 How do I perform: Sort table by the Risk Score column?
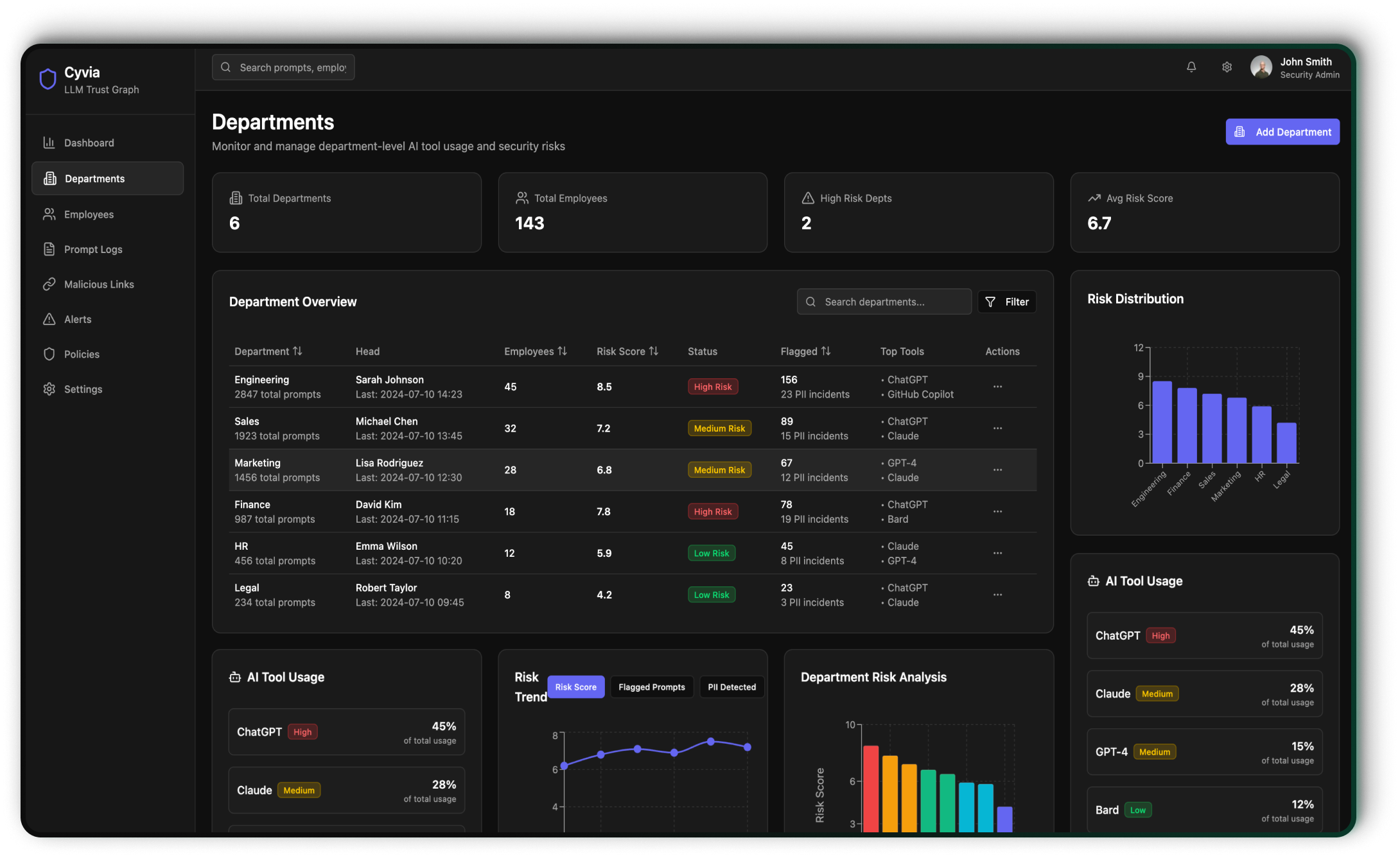tap(627, 351)
